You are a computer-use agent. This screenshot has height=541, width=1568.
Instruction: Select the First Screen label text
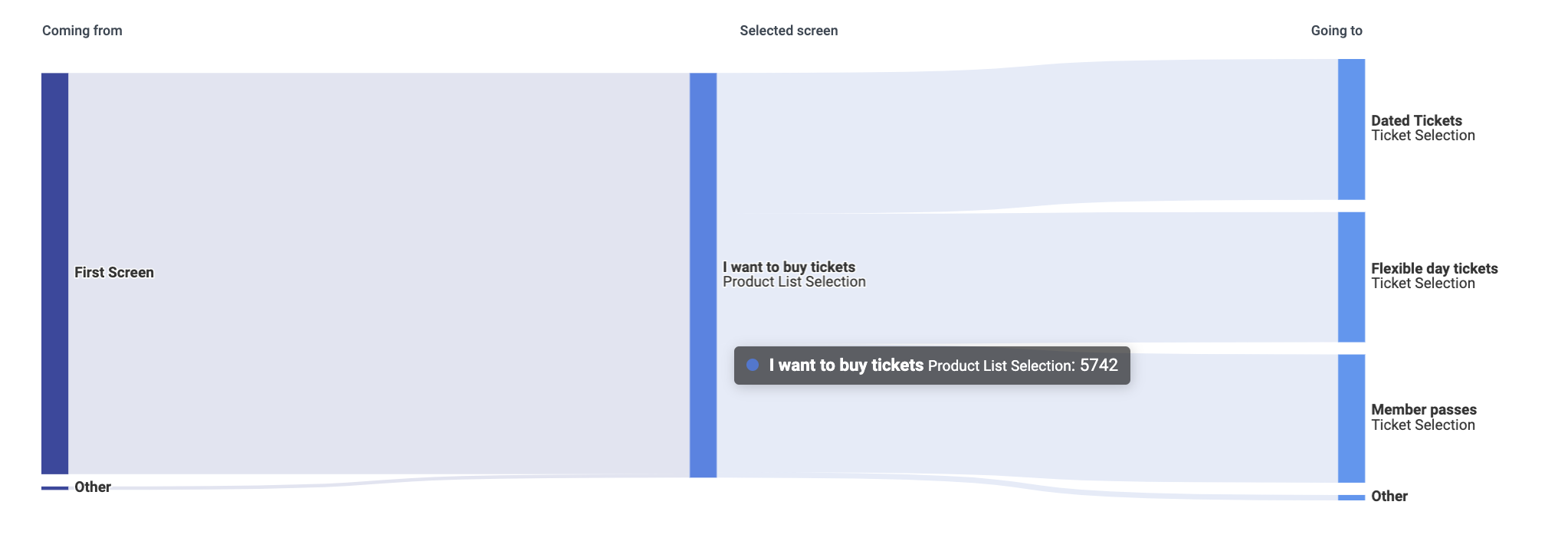(x=114, y=273)
